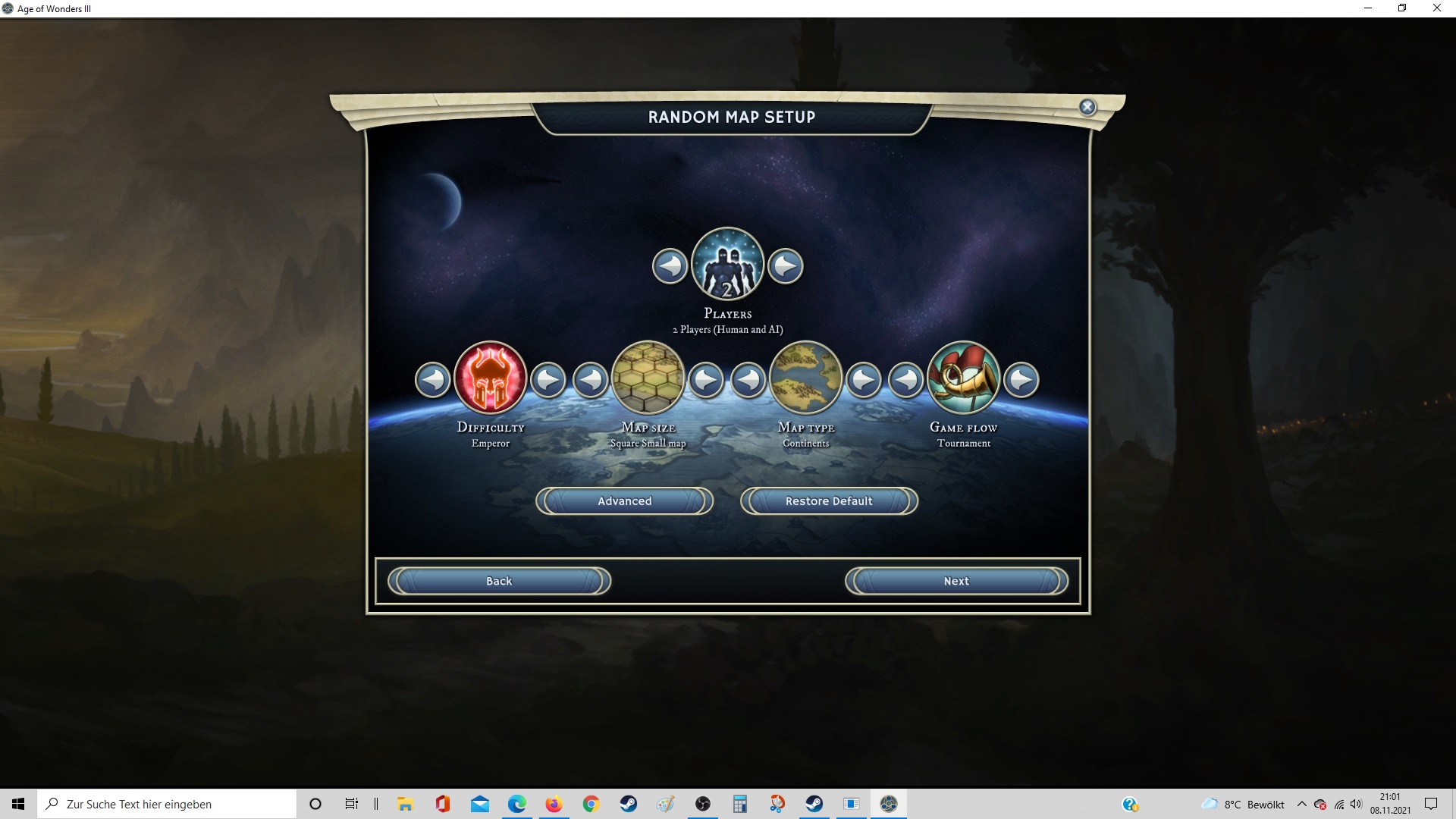Image resolution: width=1456 pixels, height=819 pixels.
Task: Open the Windows Start menu
Action: click(18, 804)
